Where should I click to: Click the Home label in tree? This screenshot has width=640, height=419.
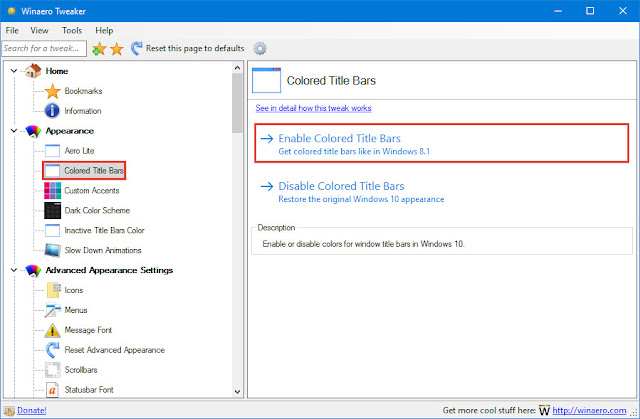tap(57, 71)
